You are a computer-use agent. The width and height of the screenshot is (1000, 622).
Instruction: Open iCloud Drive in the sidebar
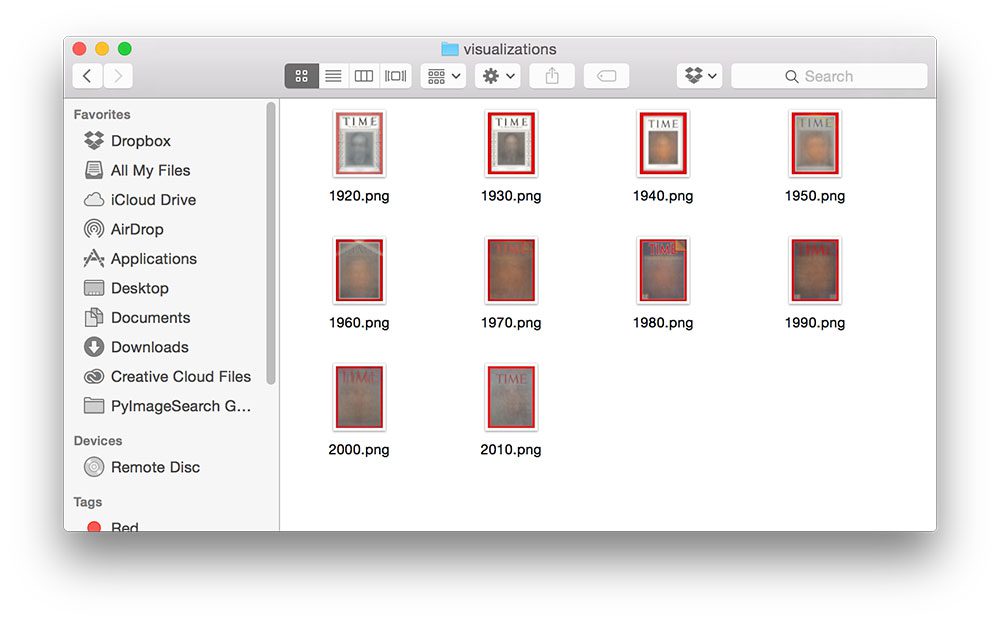coord(152,200)
